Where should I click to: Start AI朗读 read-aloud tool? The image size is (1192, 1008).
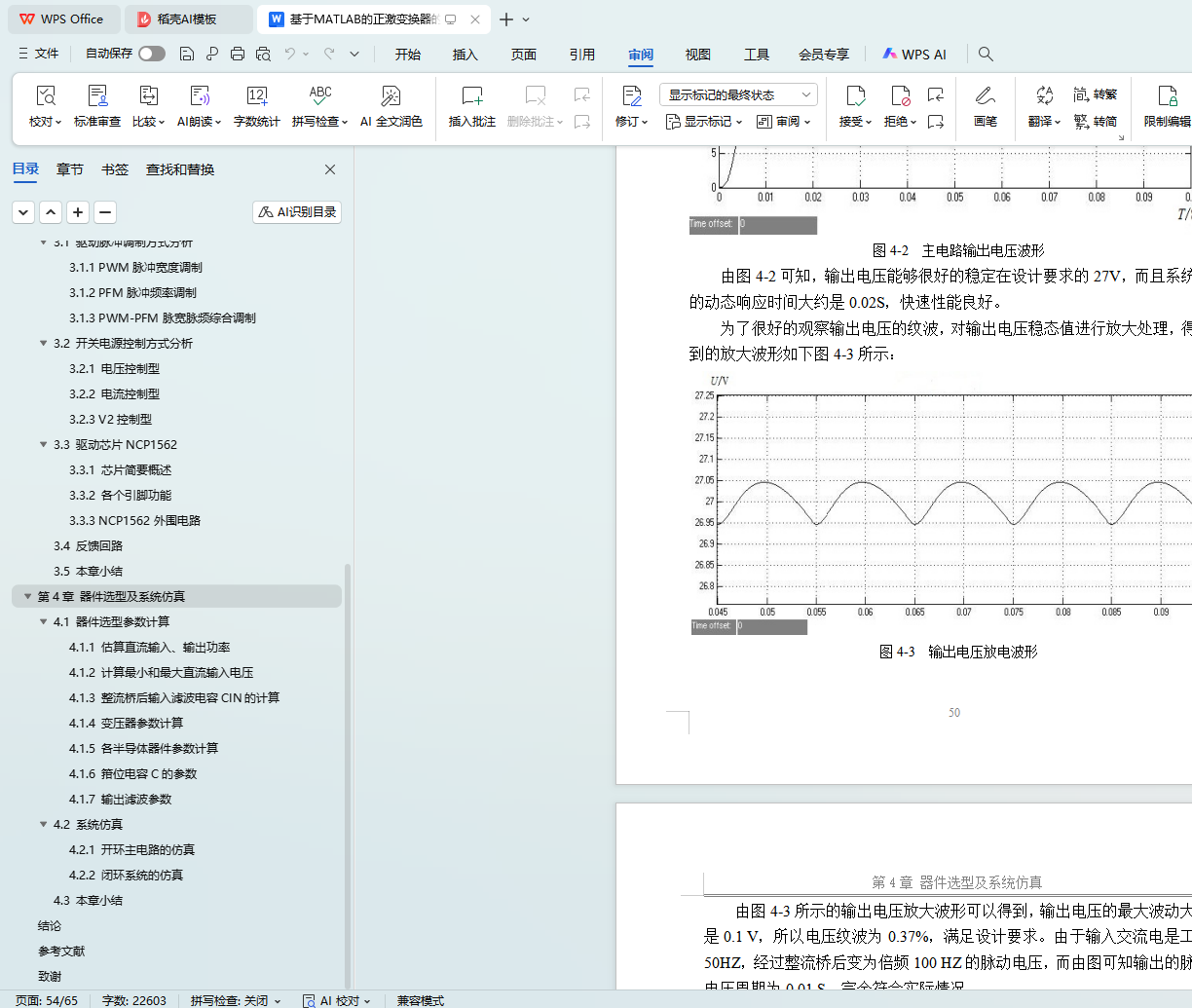[199, 106]
